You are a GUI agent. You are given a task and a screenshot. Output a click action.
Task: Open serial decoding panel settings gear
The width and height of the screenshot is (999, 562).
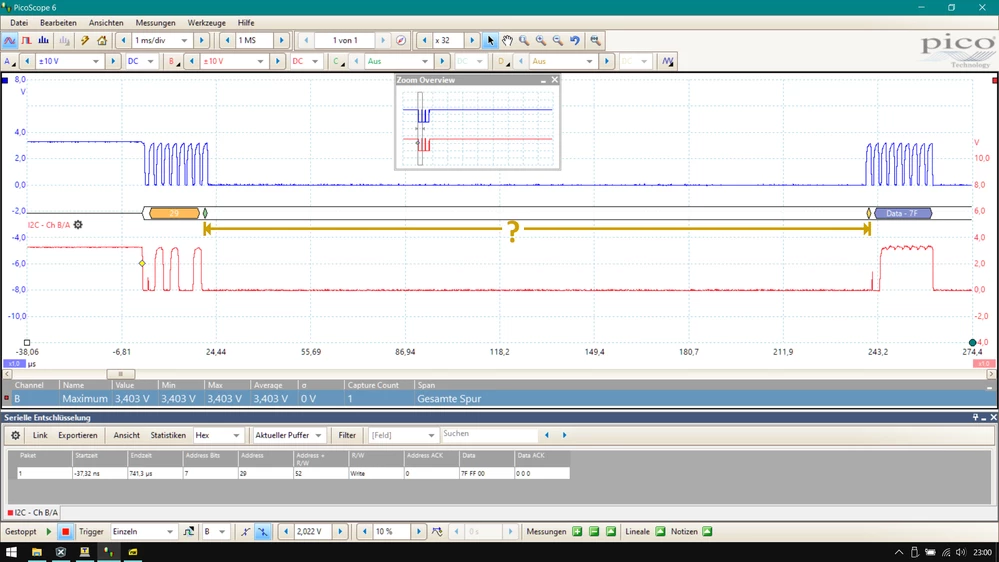pos(15,435)
